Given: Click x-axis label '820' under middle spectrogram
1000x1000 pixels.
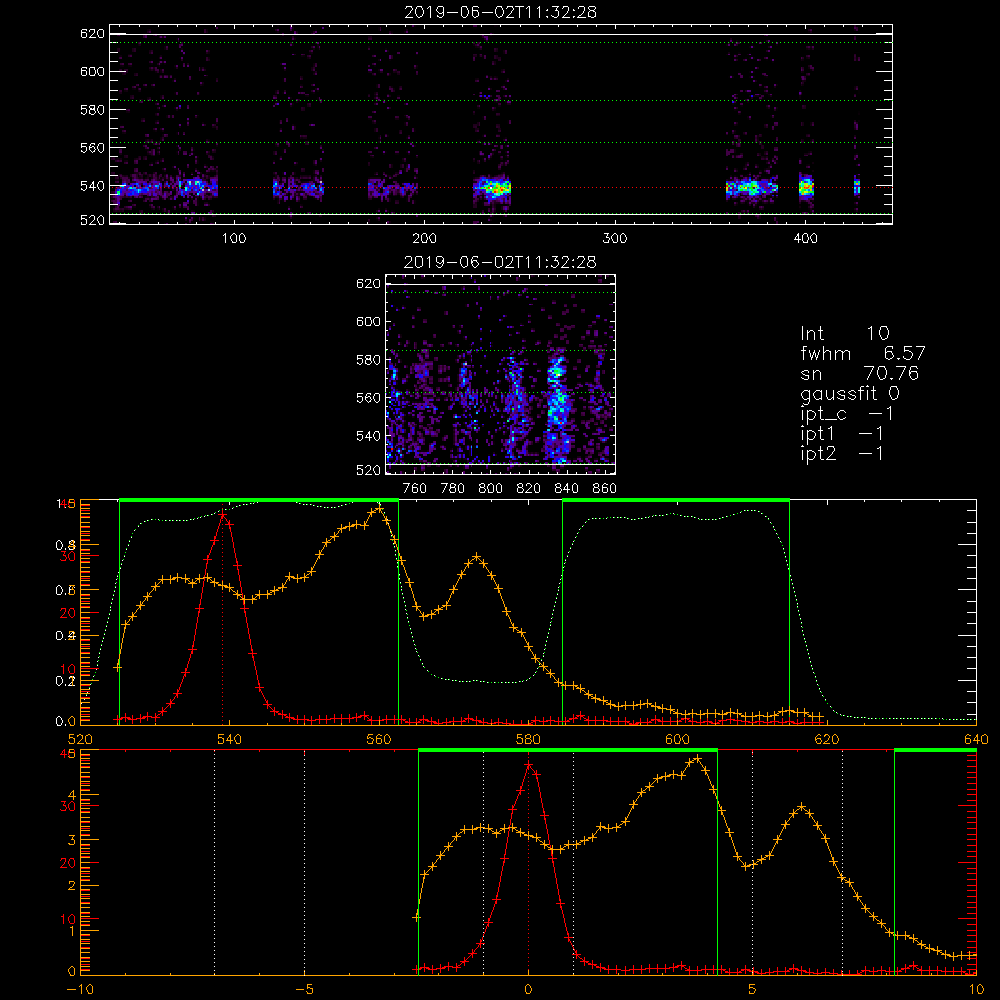Looking at the screenshot, I should 529,489.
